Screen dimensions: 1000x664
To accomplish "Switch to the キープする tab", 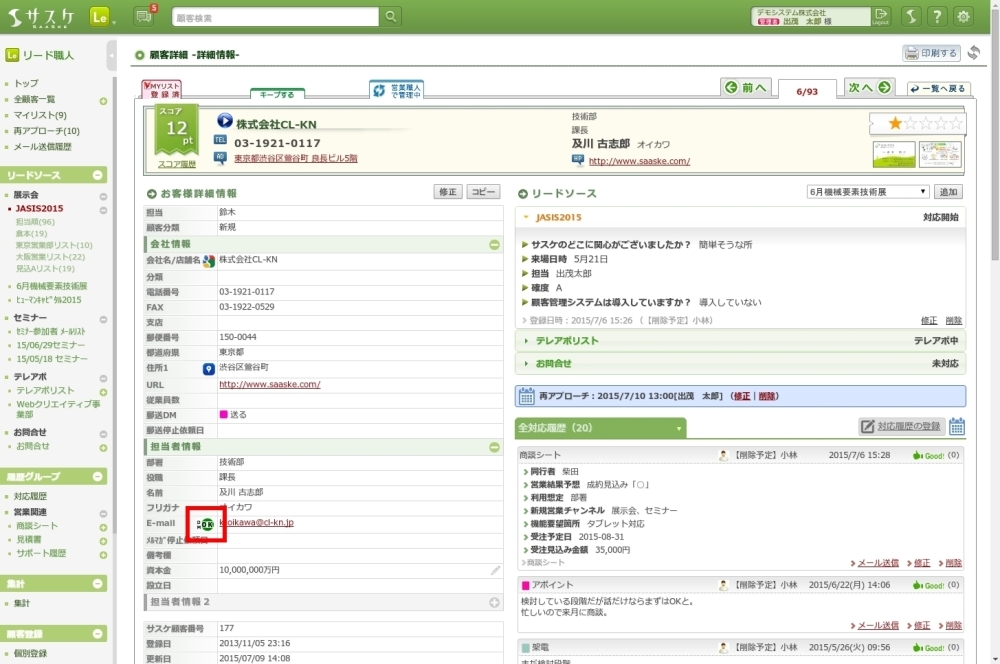I will 277,94.
